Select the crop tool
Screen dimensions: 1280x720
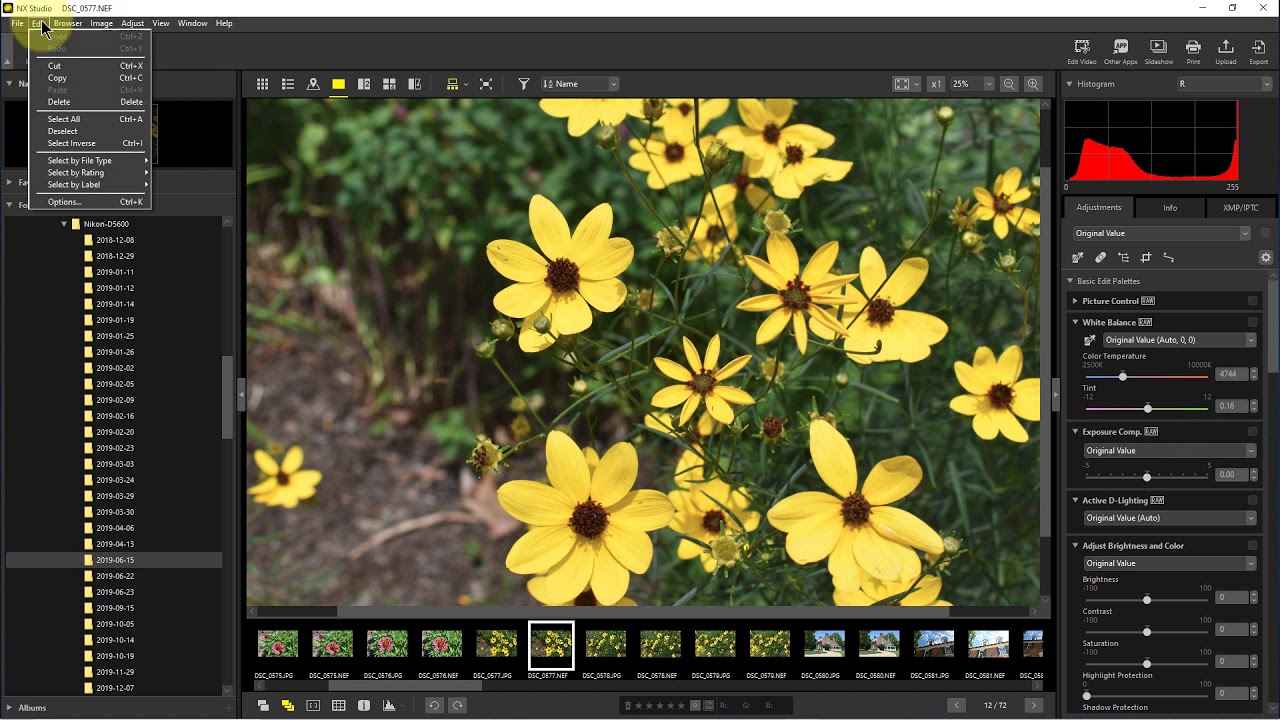(x=1146, y=258)
